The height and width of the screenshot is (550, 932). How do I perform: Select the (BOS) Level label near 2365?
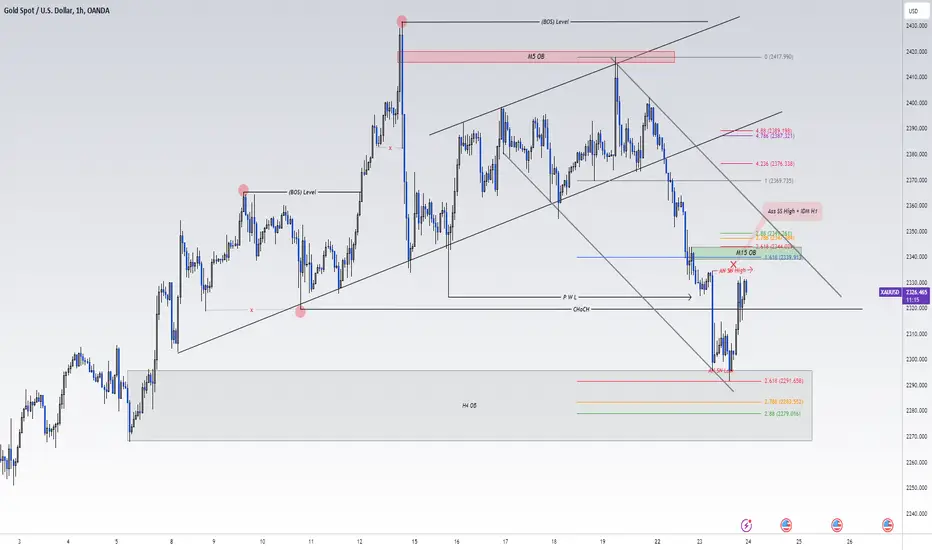click(302, 192)
